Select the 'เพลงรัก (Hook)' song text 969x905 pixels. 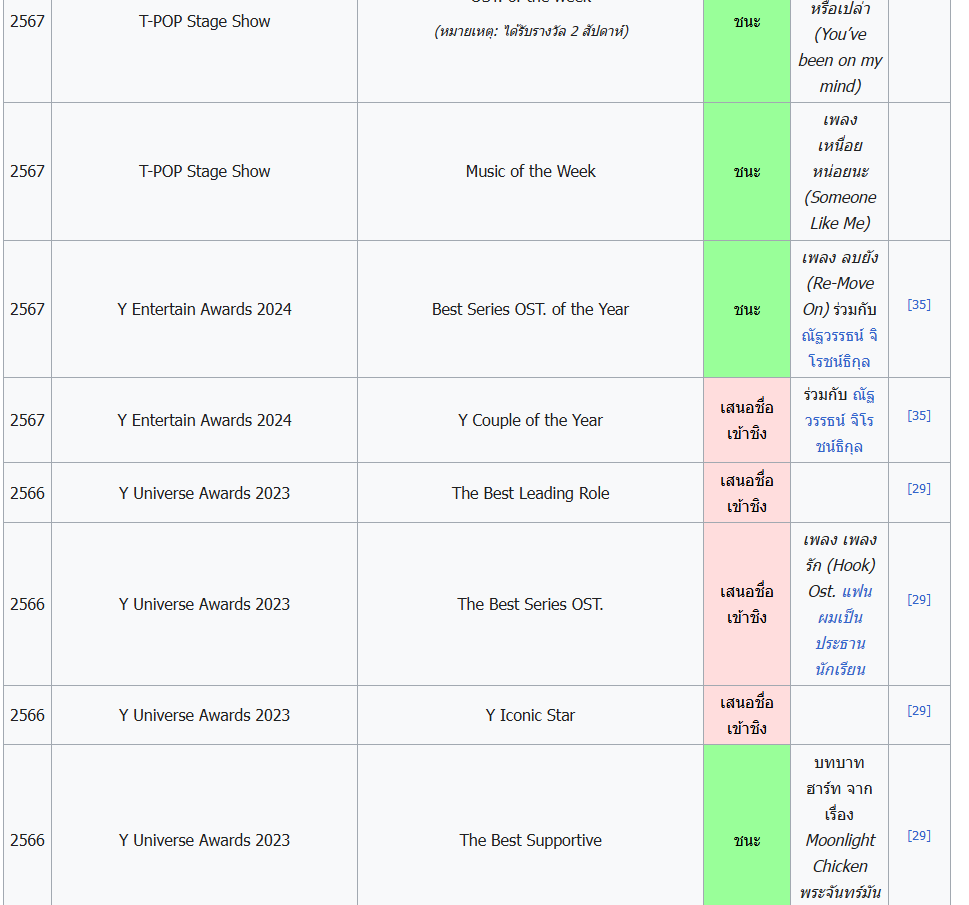tap(840, 553)
